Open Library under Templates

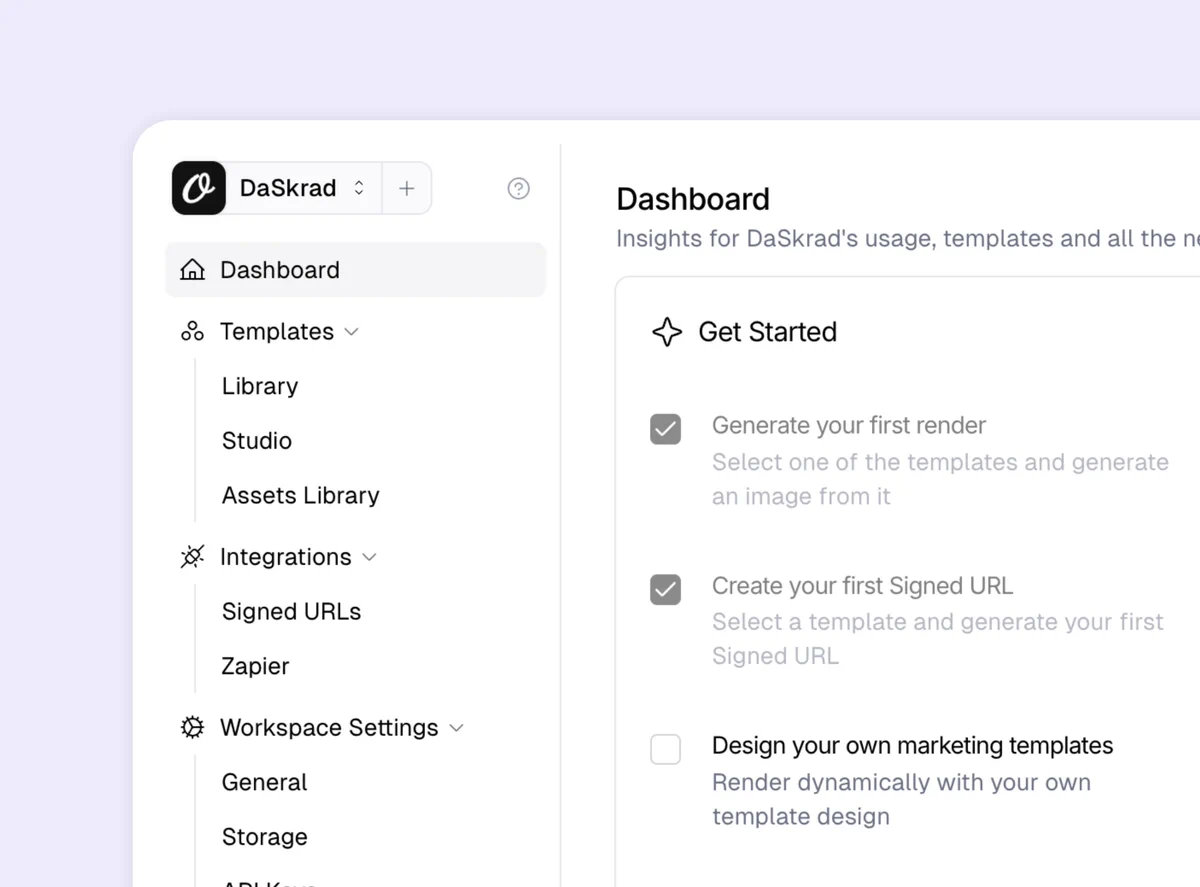click(260, 386)
